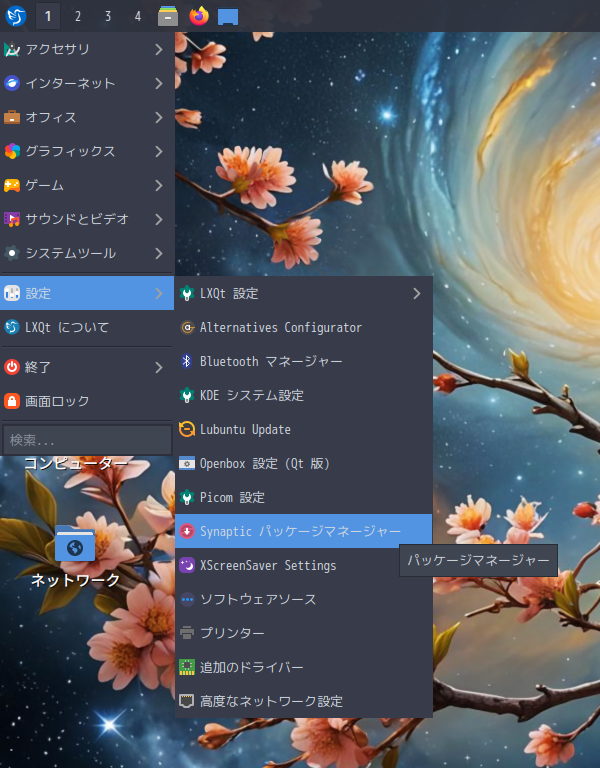600x768 pixels.
Task: Click the ソフトウェアソース icon
Action: pyautogui.click(x=187, y=599)
